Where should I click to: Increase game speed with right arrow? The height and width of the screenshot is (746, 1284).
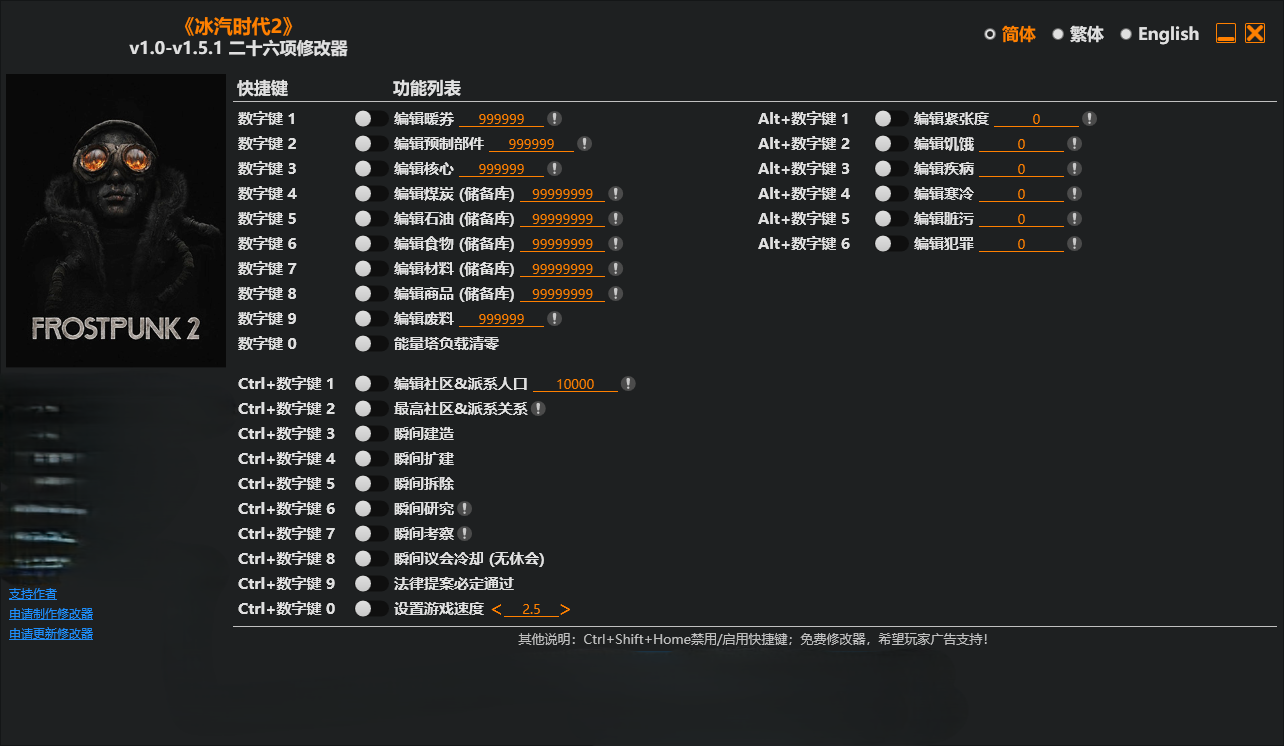click(565, 610)
